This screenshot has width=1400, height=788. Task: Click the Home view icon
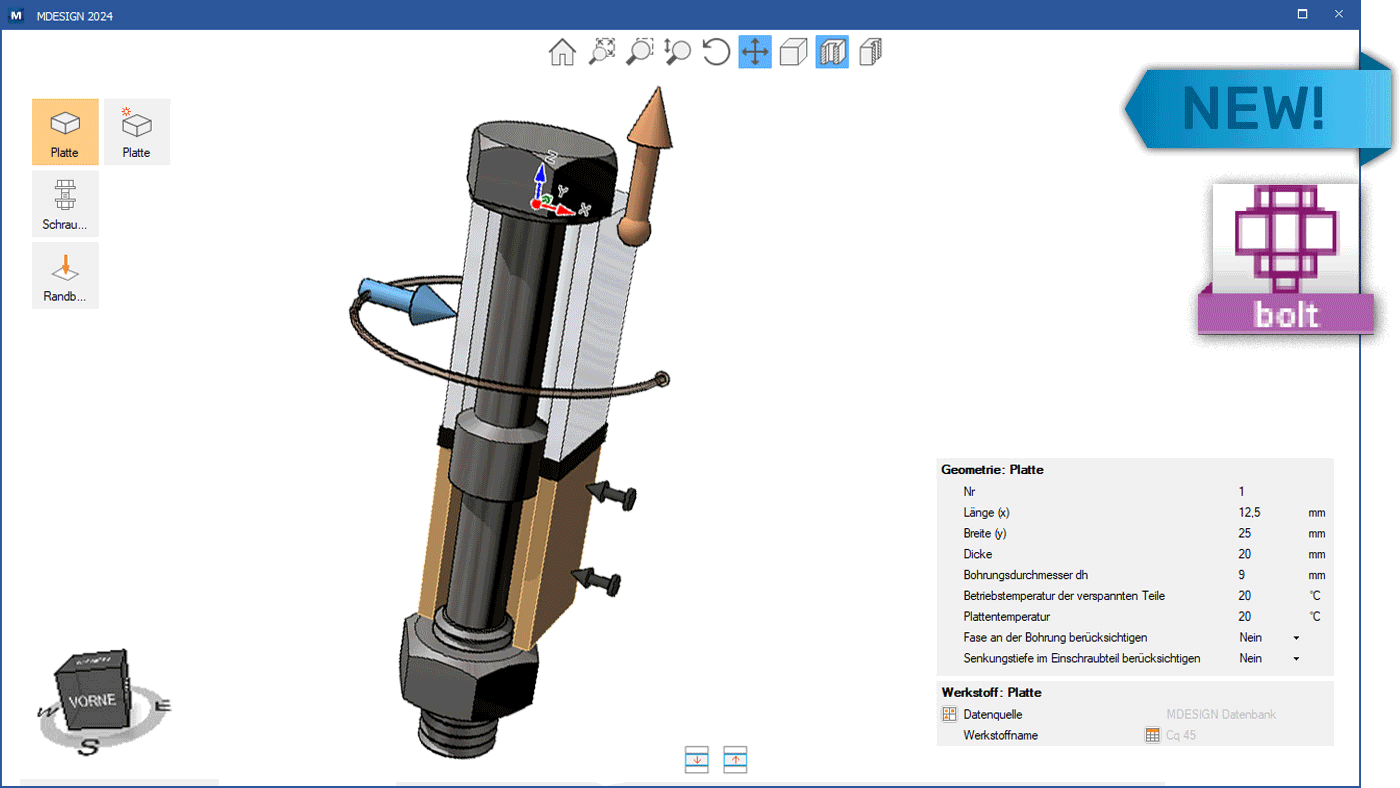[562, 52]
